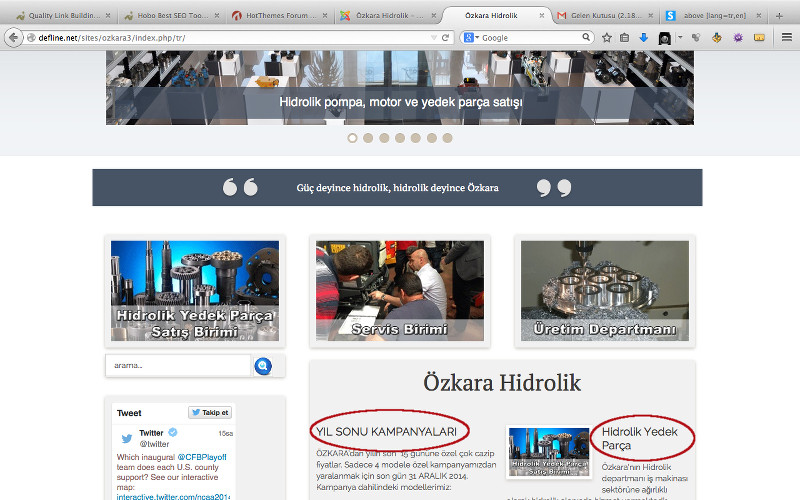Go back with the browser back arrow
This screenshot has width=800, height=500.
[x=13, y=37]
